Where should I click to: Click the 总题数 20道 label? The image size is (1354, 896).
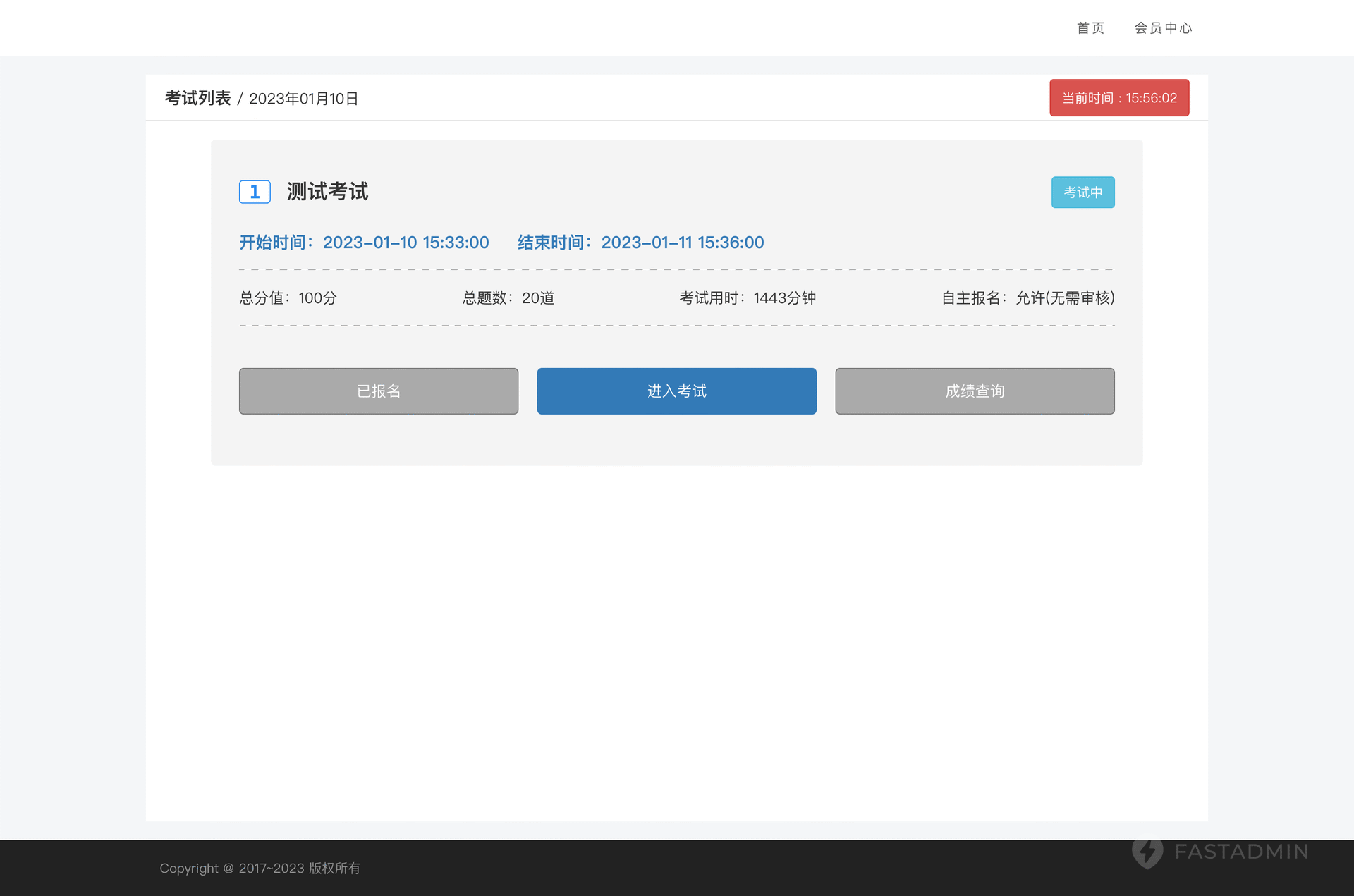coord(508,298)
